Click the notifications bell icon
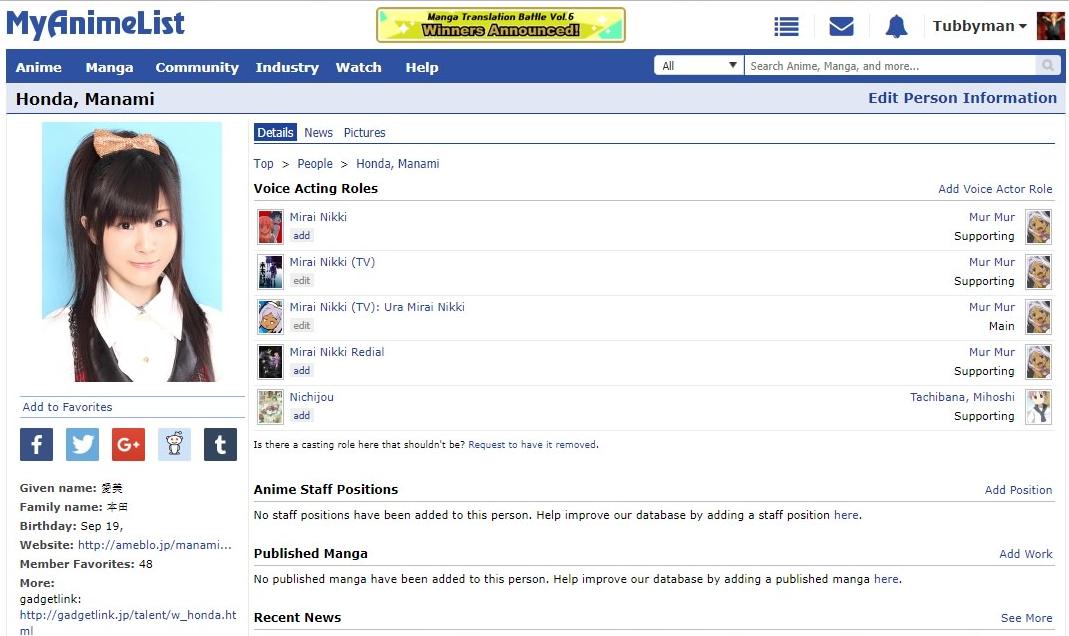Viewport: 1069px width, 636px height. pos(896,27)
